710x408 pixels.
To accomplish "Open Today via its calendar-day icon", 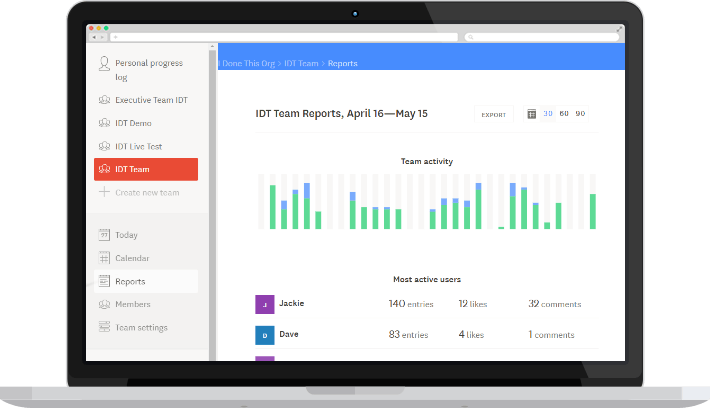I will [104, 235].
